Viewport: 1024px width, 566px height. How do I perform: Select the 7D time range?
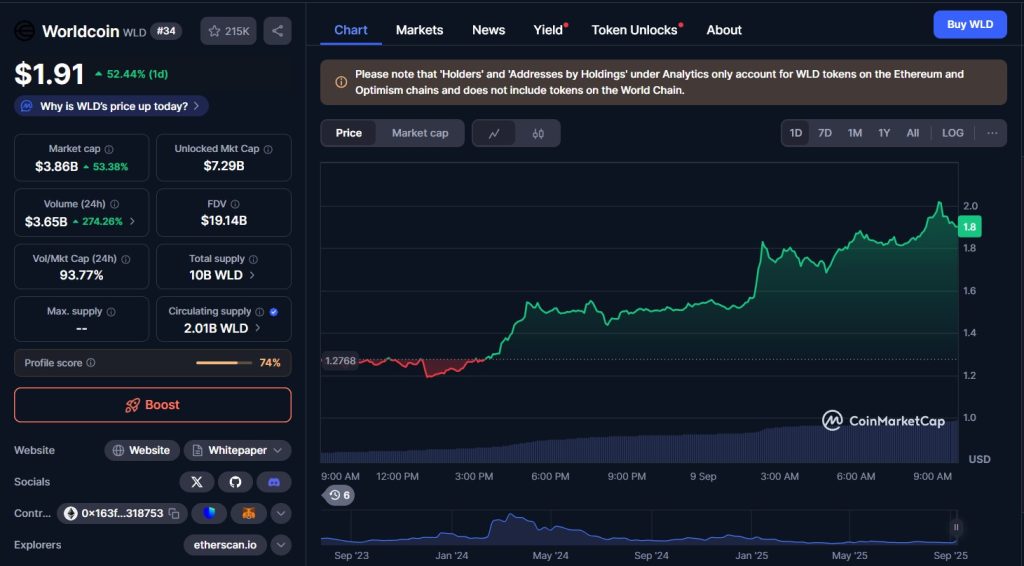825,133
